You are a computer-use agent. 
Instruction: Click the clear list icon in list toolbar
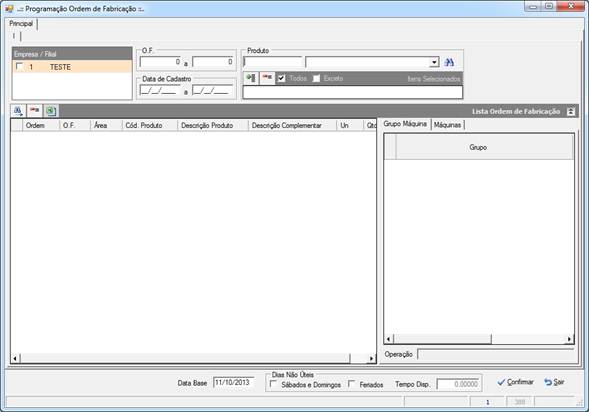tap(35, 111)
